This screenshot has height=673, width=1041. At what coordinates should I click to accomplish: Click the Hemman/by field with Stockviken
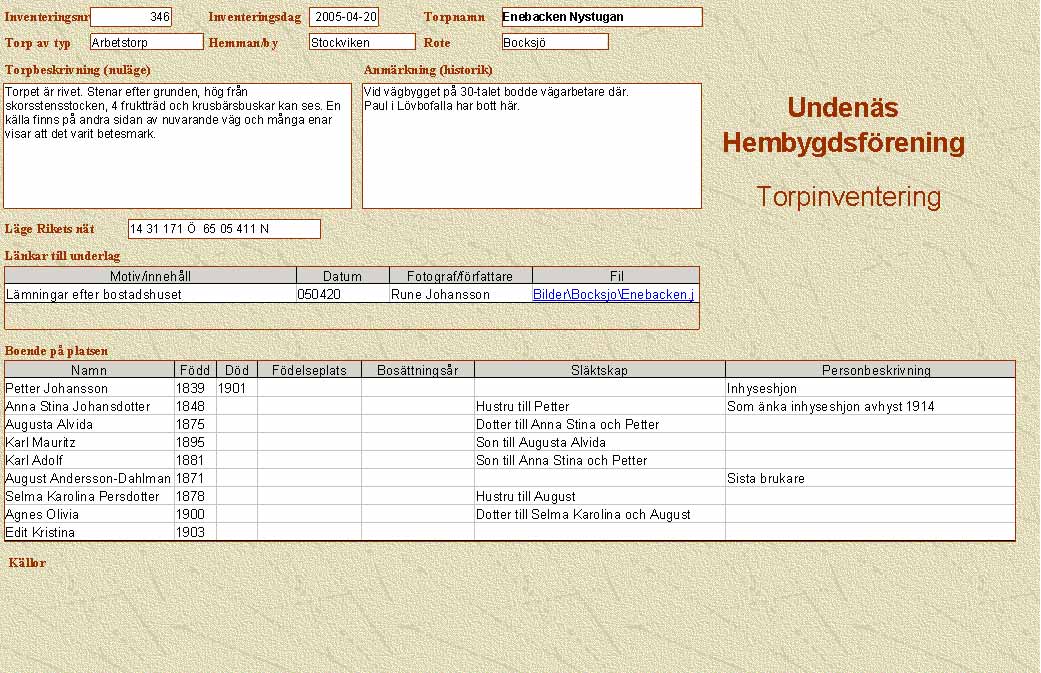[362, 42]
